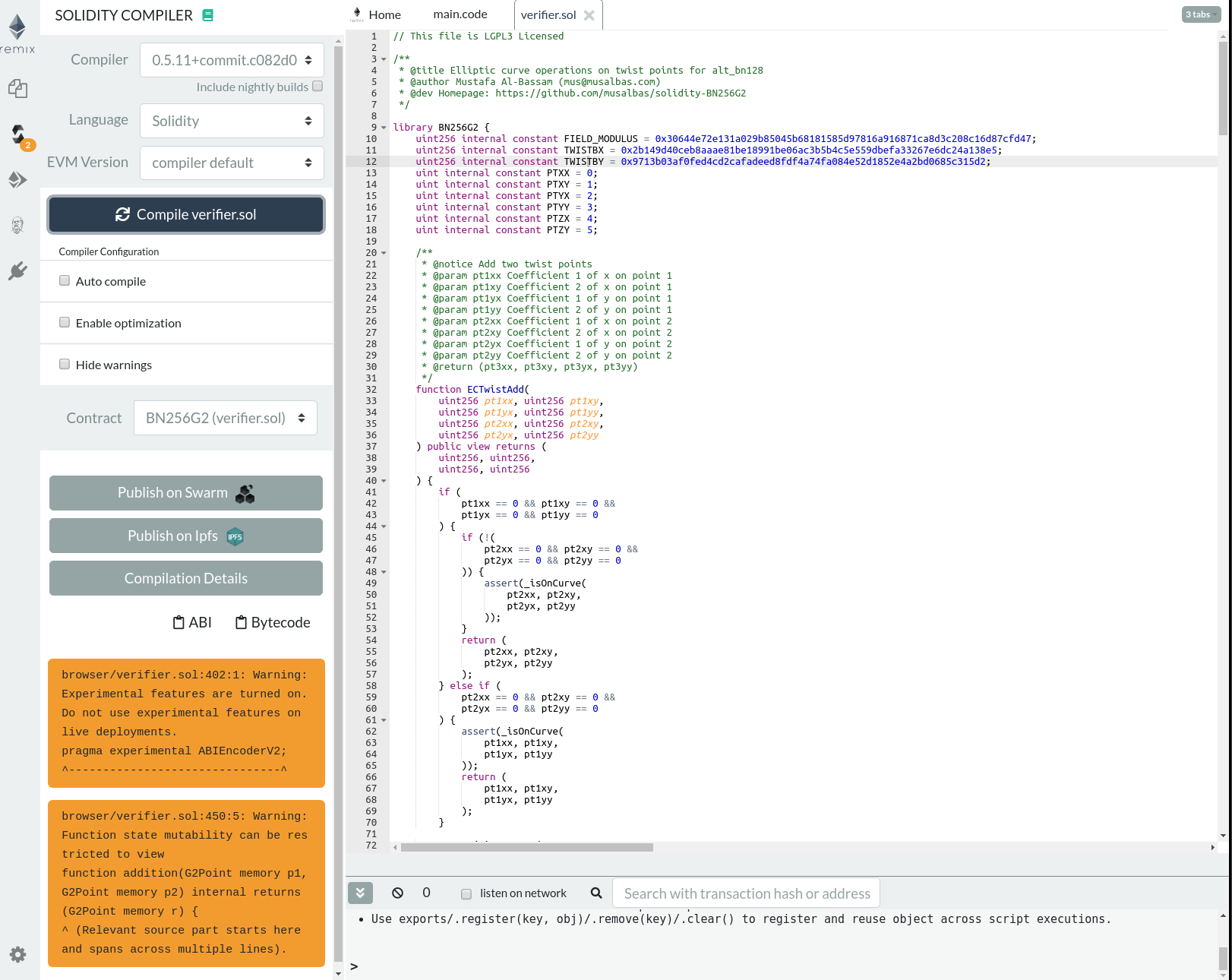Collapse terminal using double-chevron icon
Screen dimensions: 1232x980
pyautogui.click(x=360, y=893)
